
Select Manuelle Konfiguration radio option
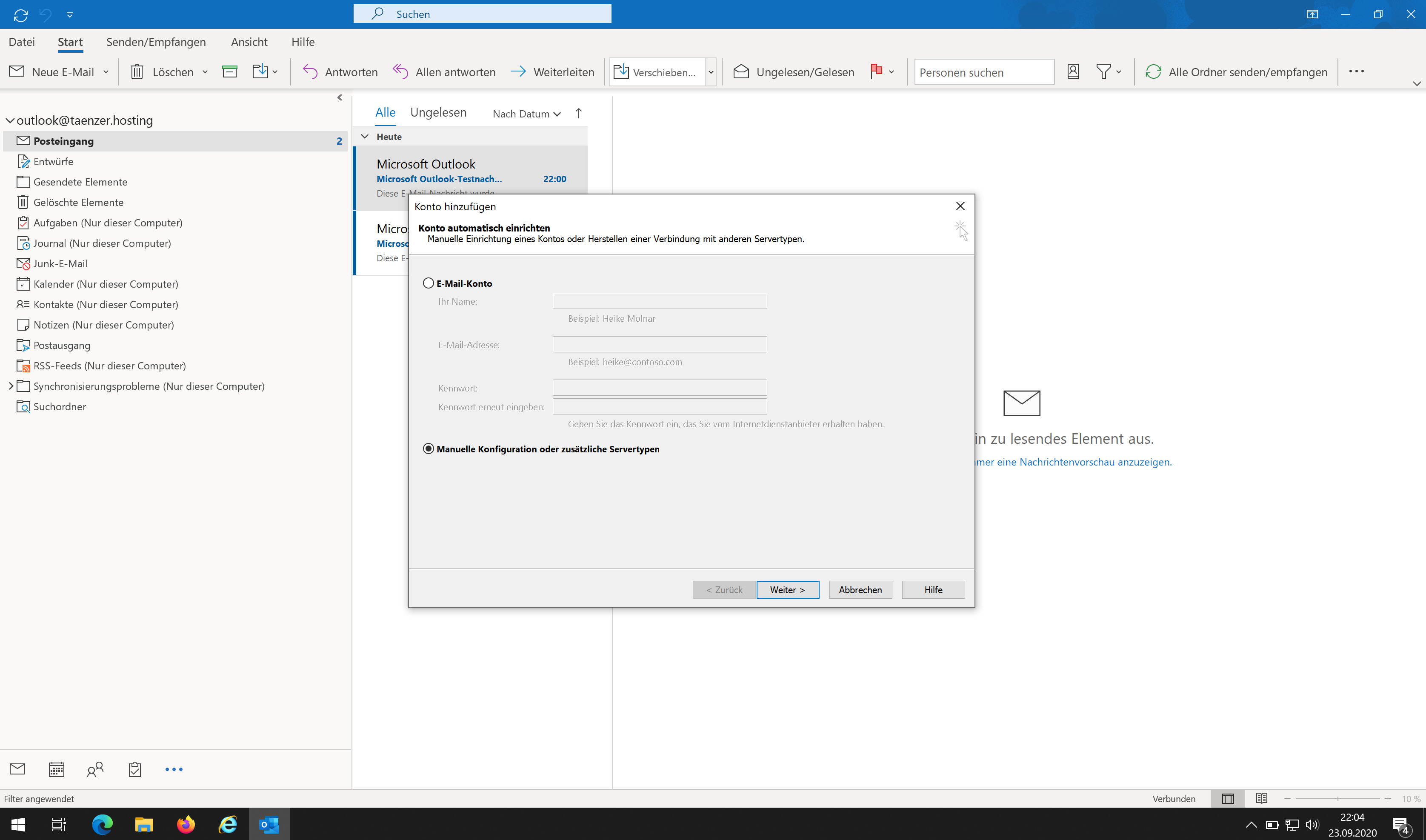(429, 449)
